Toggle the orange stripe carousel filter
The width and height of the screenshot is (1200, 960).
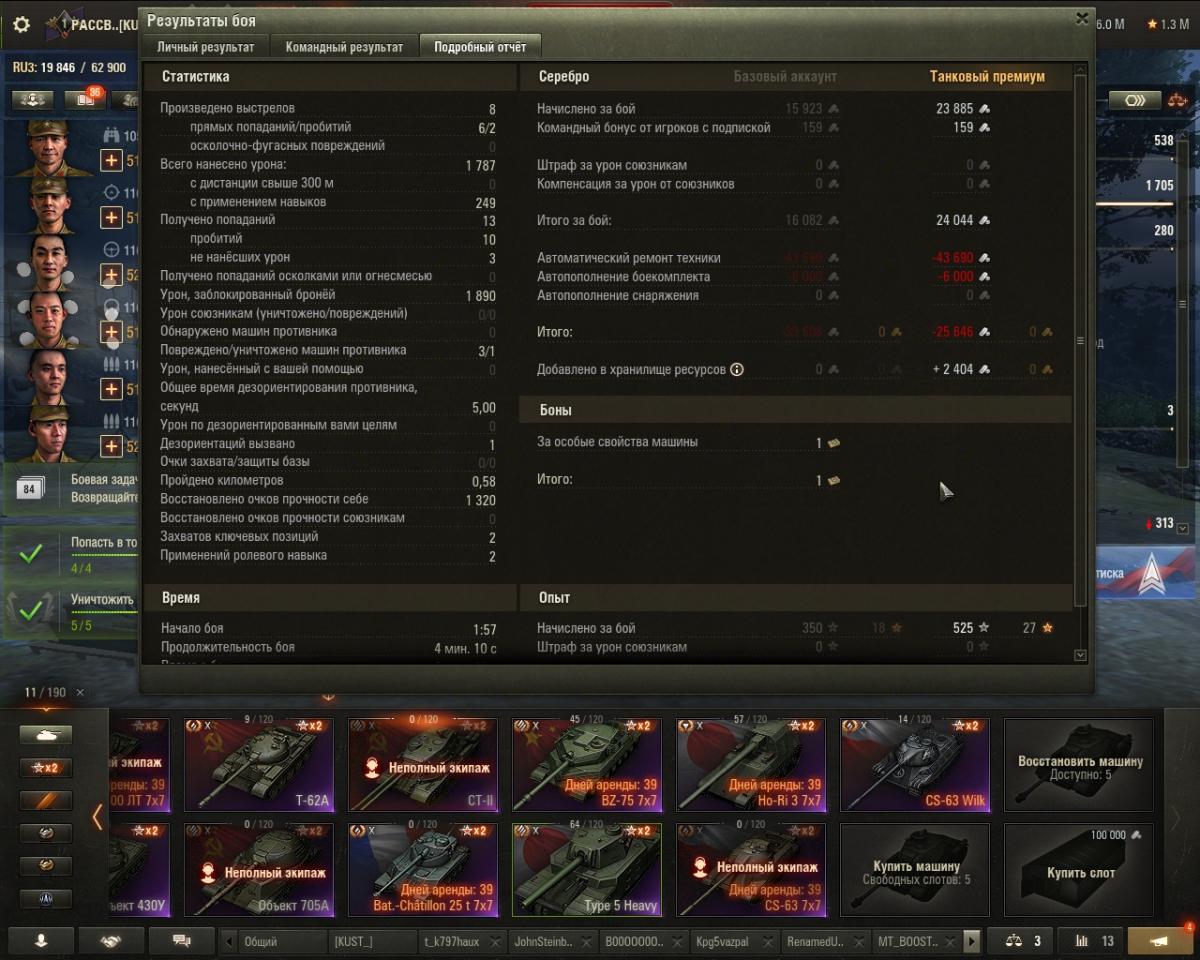[46, 801]
